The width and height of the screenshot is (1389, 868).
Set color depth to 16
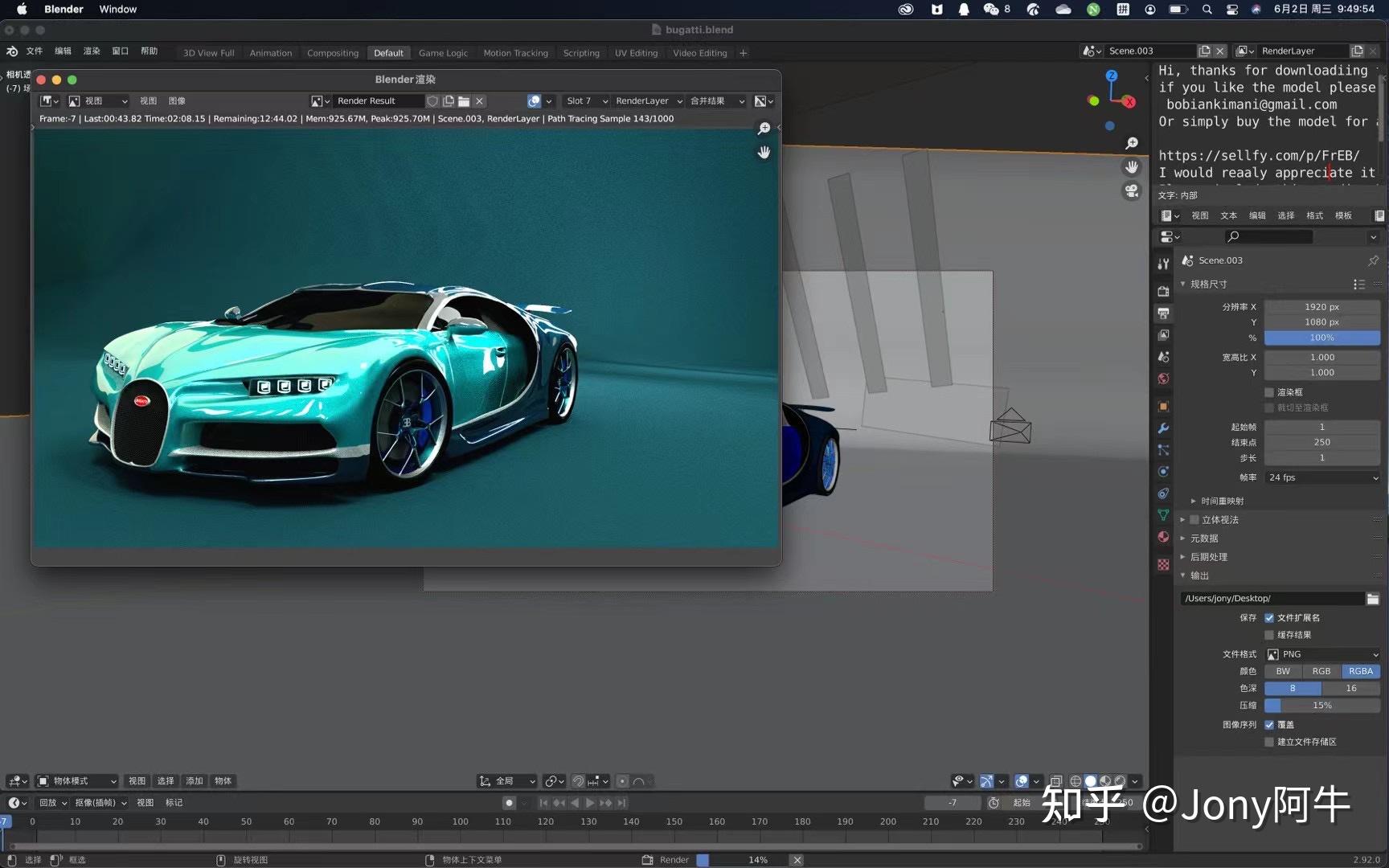pyautogui.click(x=1351, y=688)
